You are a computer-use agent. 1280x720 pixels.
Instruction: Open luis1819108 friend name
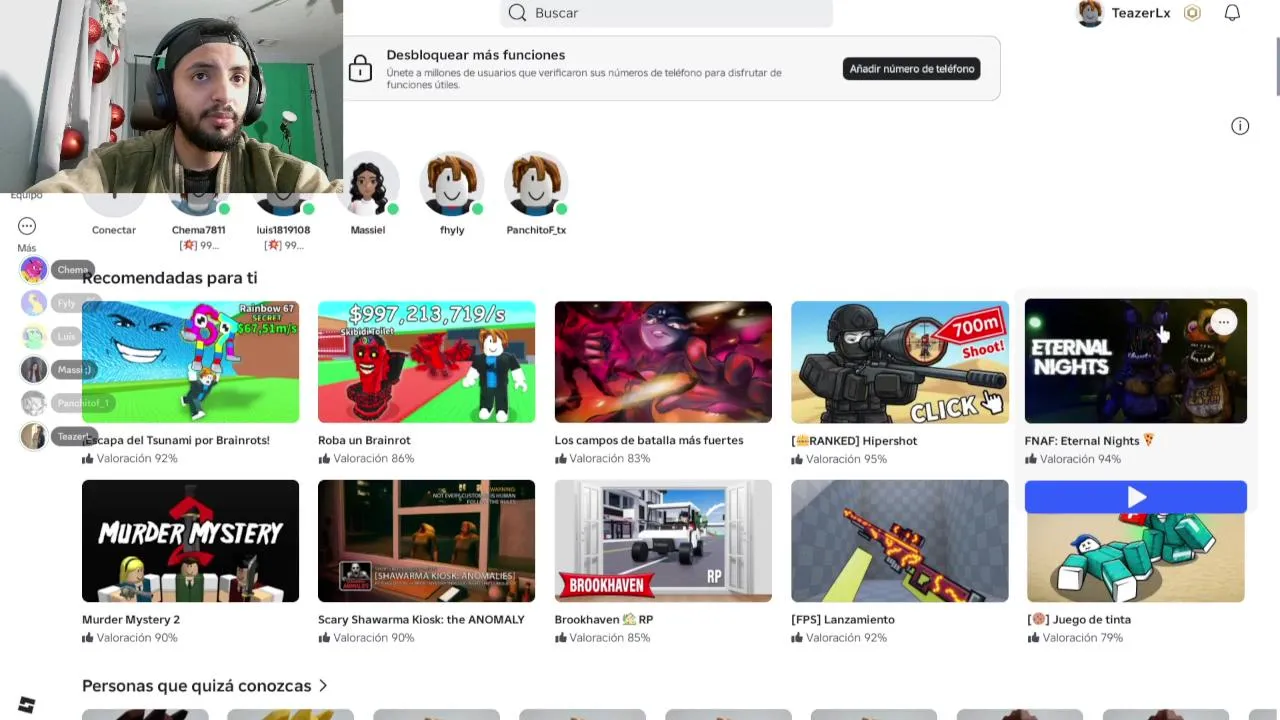tap(283, 230)
